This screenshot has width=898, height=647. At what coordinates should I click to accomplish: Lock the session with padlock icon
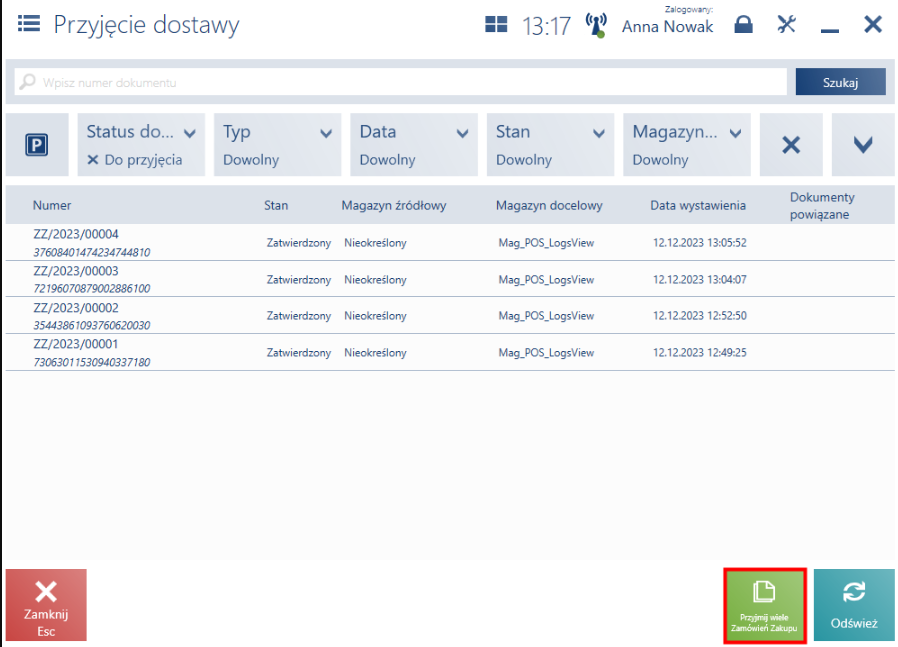[743, 25]
